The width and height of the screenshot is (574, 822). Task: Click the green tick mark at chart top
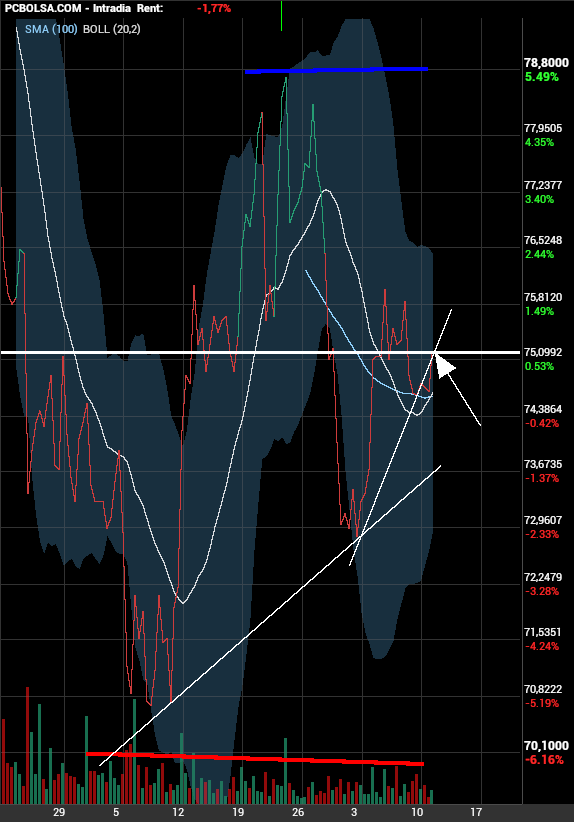tap(281, 16)
